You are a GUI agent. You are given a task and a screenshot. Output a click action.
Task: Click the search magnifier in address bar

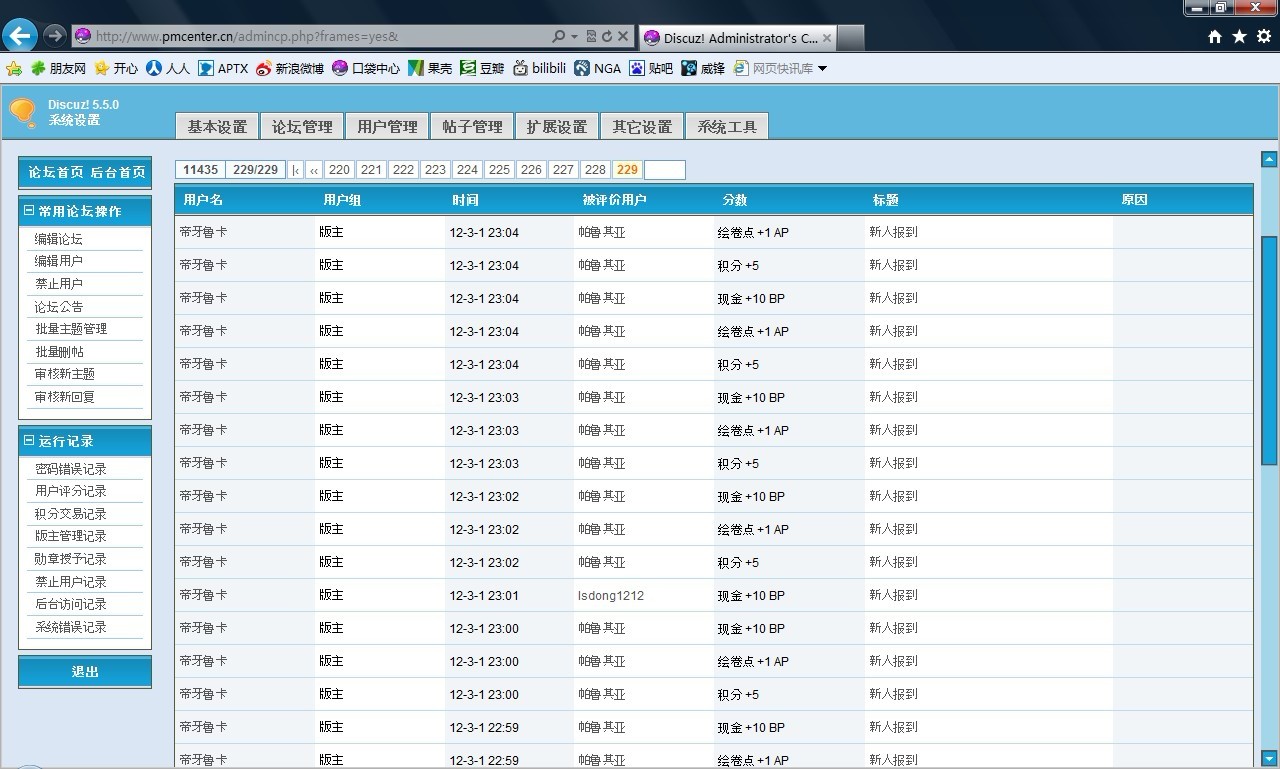tap(559, 36)
